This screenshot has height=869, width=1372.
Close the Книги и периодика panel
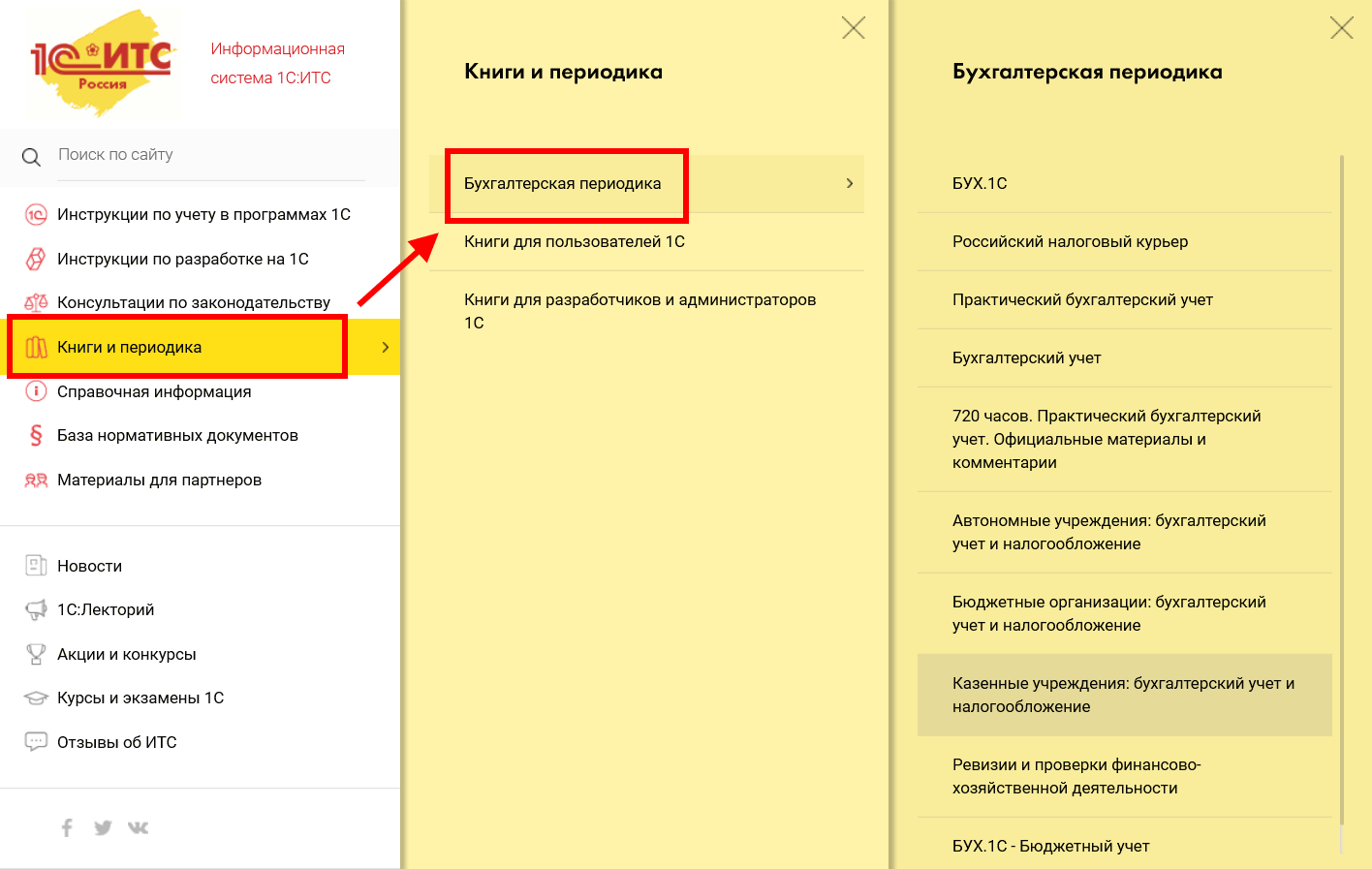[x=854, y=27]
